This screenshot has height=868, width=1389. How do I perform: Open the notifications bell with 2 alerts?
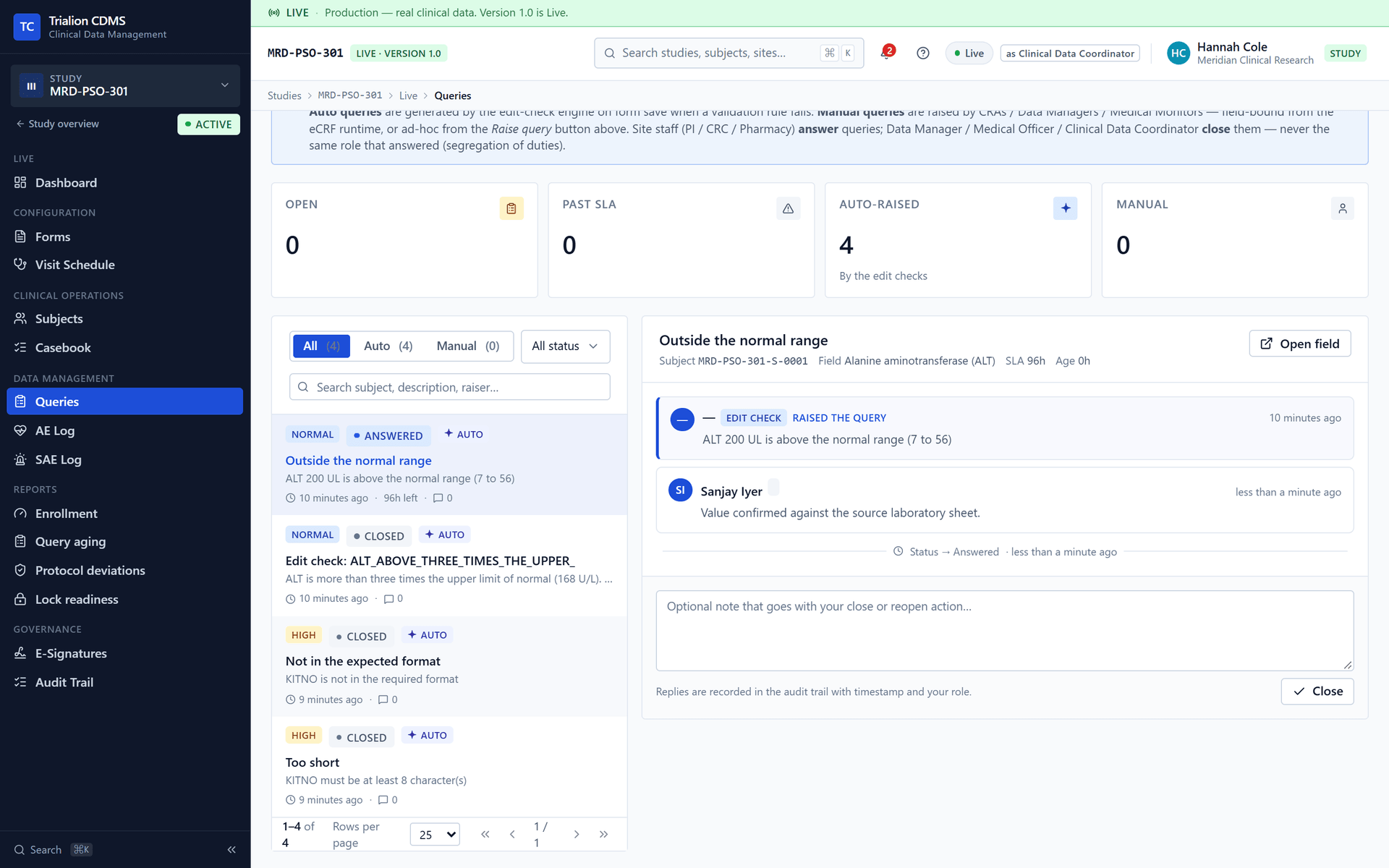tap(887, 53)
